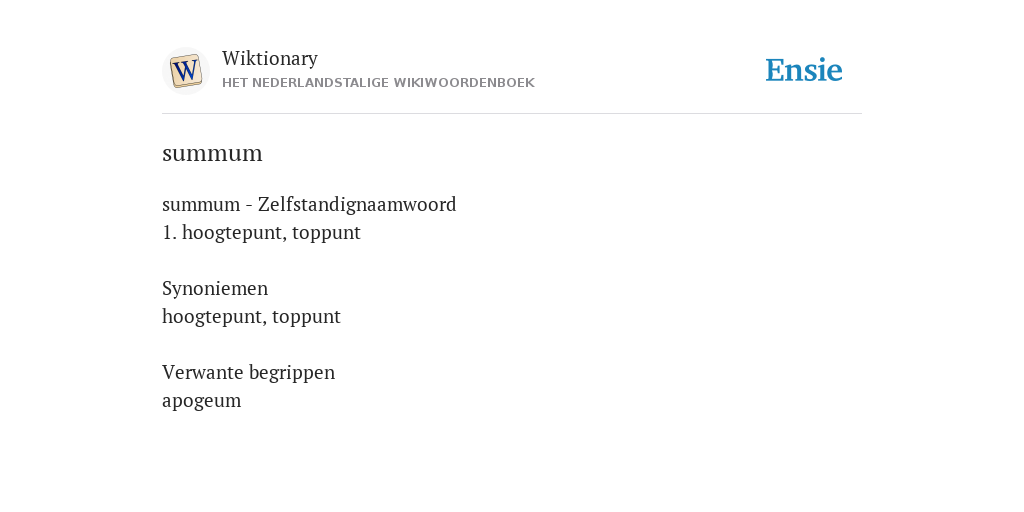The width and height of the screenshot is (1024, 512).
Task: Open toppunt under Synoniemen
Action: (306, 317)
